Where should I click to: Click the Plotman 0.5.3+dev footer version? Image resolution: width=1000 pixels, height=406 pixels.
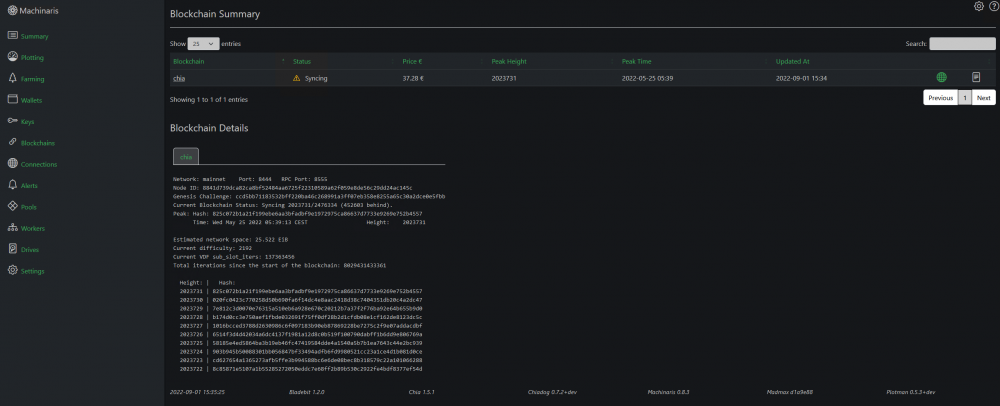911,392
